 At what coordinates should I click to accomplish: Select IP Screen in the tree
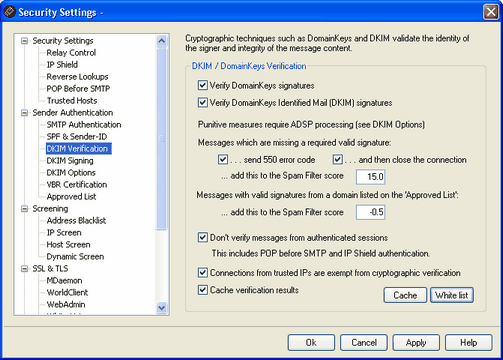[x=64, y=233]
